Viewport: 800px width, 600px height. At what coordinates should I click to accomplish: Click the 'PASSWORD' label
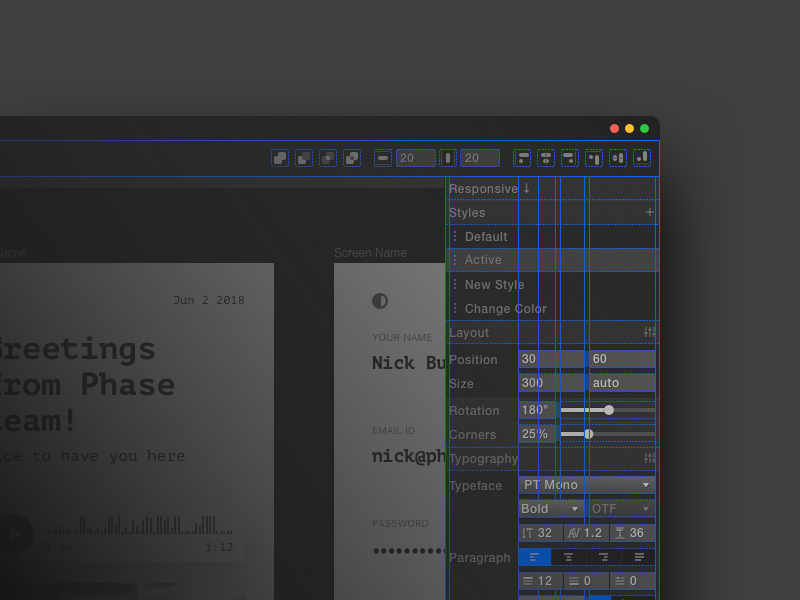401,523
